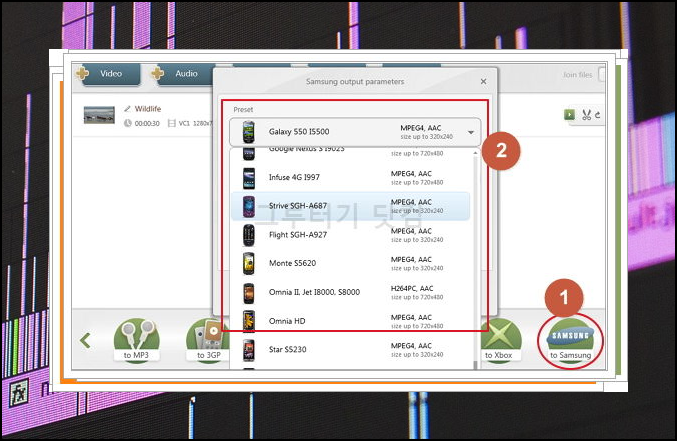Screen dimensions: 677x441
Task: Add an audio file with the Audio button
Action: [x=182, y=74]
